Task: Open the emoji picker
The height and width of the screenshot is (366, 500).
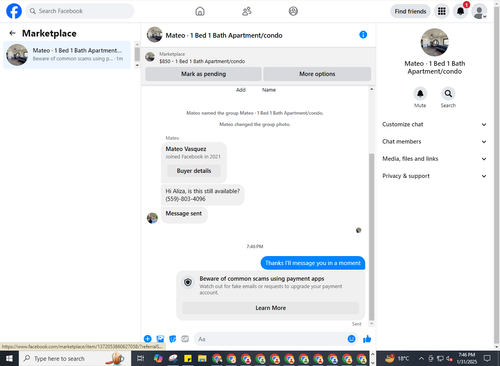Action: pos(351,339)
